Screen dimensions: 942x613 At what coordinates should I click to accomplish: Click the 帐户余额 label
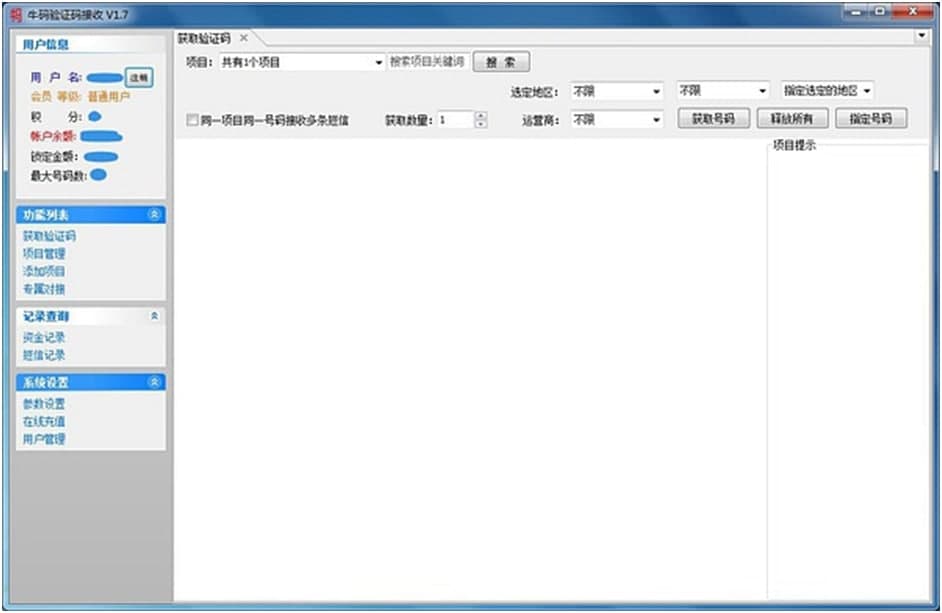53,136
